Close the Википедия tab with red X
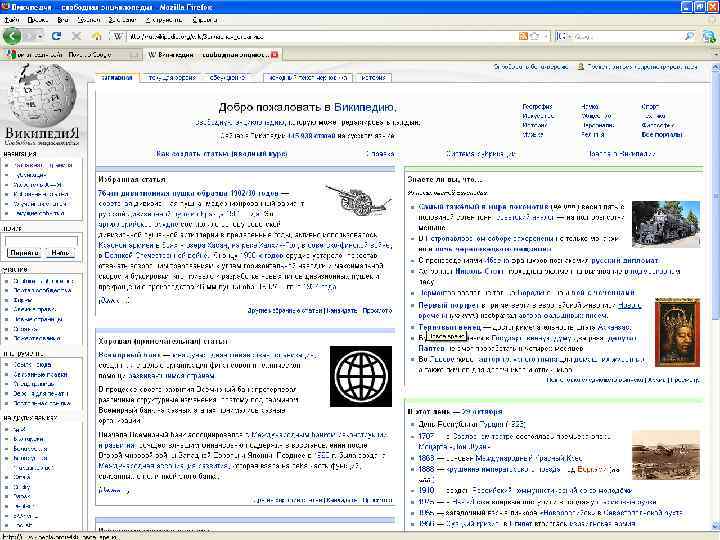The image size is (720, 540). click(x=275, y=55)
